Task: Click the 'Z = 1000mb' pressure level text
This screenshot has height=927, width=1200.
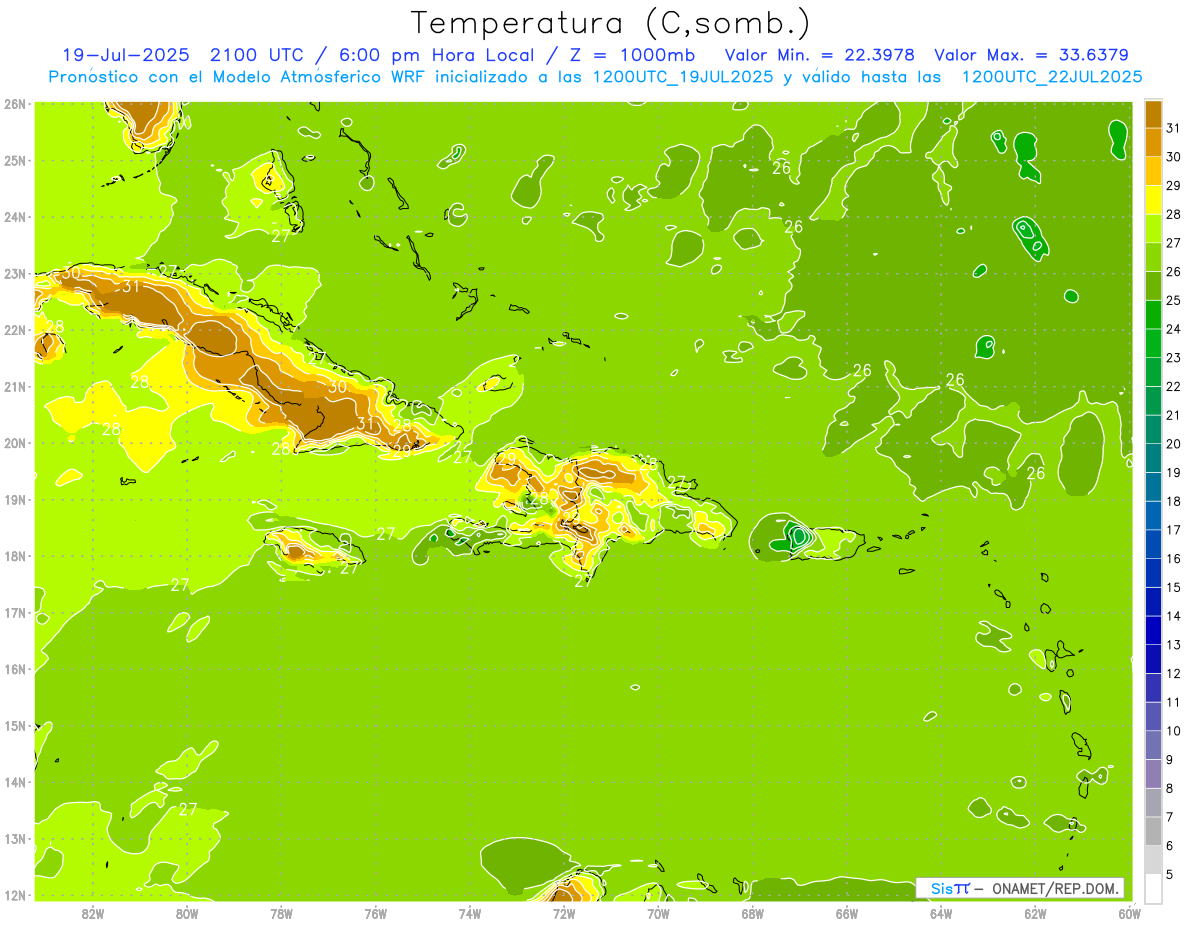Action: tap(632, 55)
